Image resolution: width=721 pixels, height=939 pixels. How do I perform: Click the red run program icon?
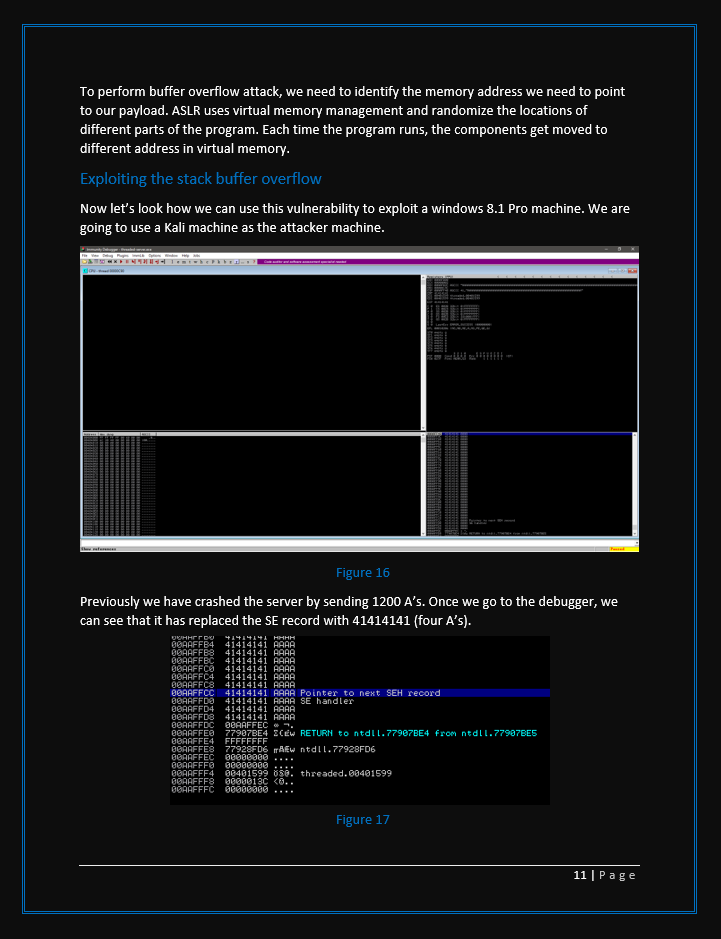pos(121,262)
